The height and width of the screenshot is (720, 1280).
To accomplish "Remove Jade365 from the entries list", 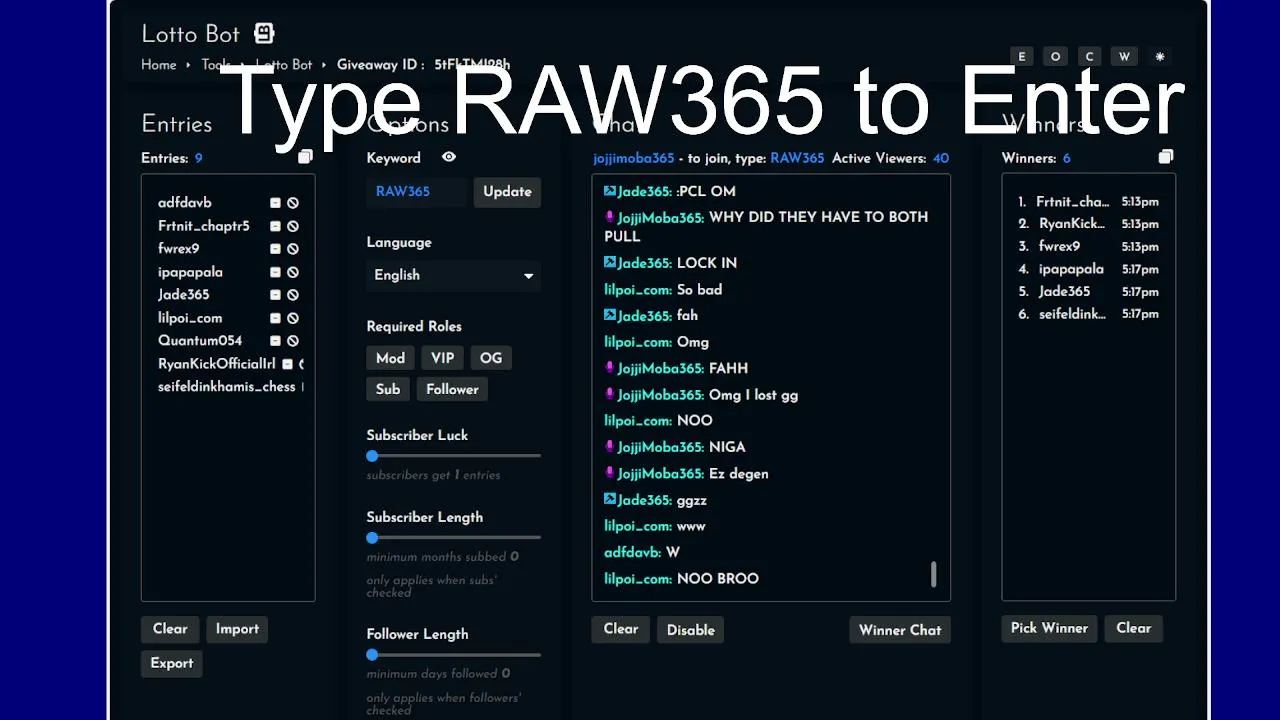I will tap(275, 295).
